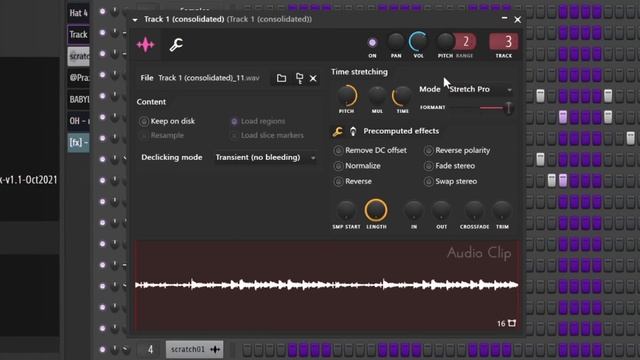
Task: Click the audio clip waveform preview
Action: coord(327,285)
